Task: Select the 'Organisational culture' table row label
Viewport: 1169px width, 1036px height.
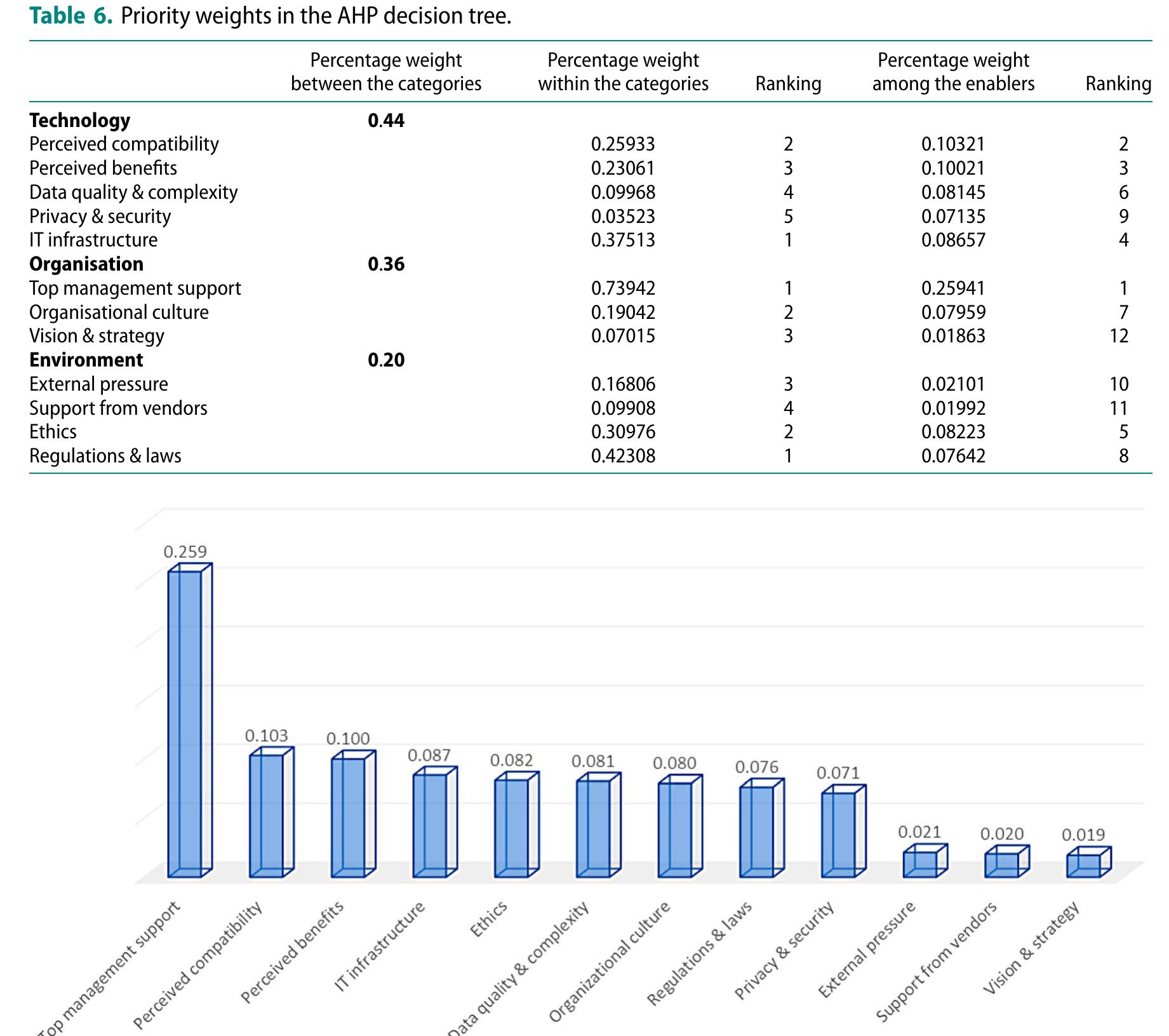Action: 119,313
